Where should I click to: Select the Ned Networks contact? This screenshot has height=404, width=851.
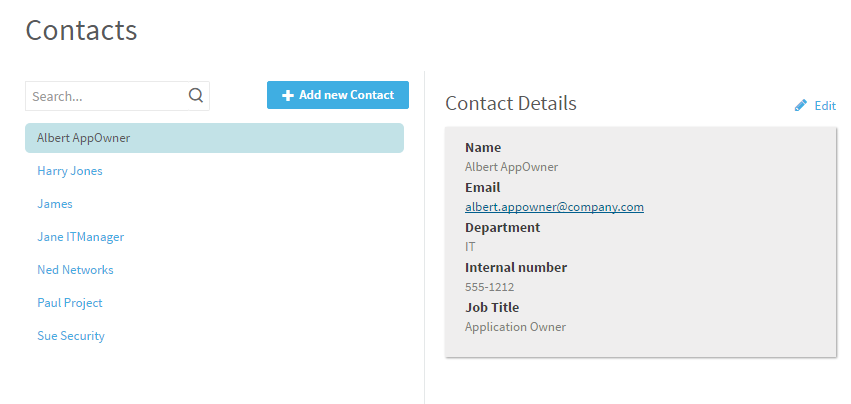(75, 270)
